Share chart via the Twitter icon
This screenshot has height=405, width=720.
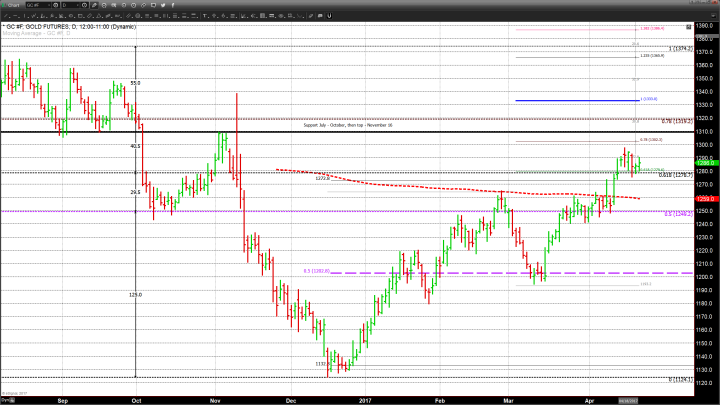click(163, 5)
